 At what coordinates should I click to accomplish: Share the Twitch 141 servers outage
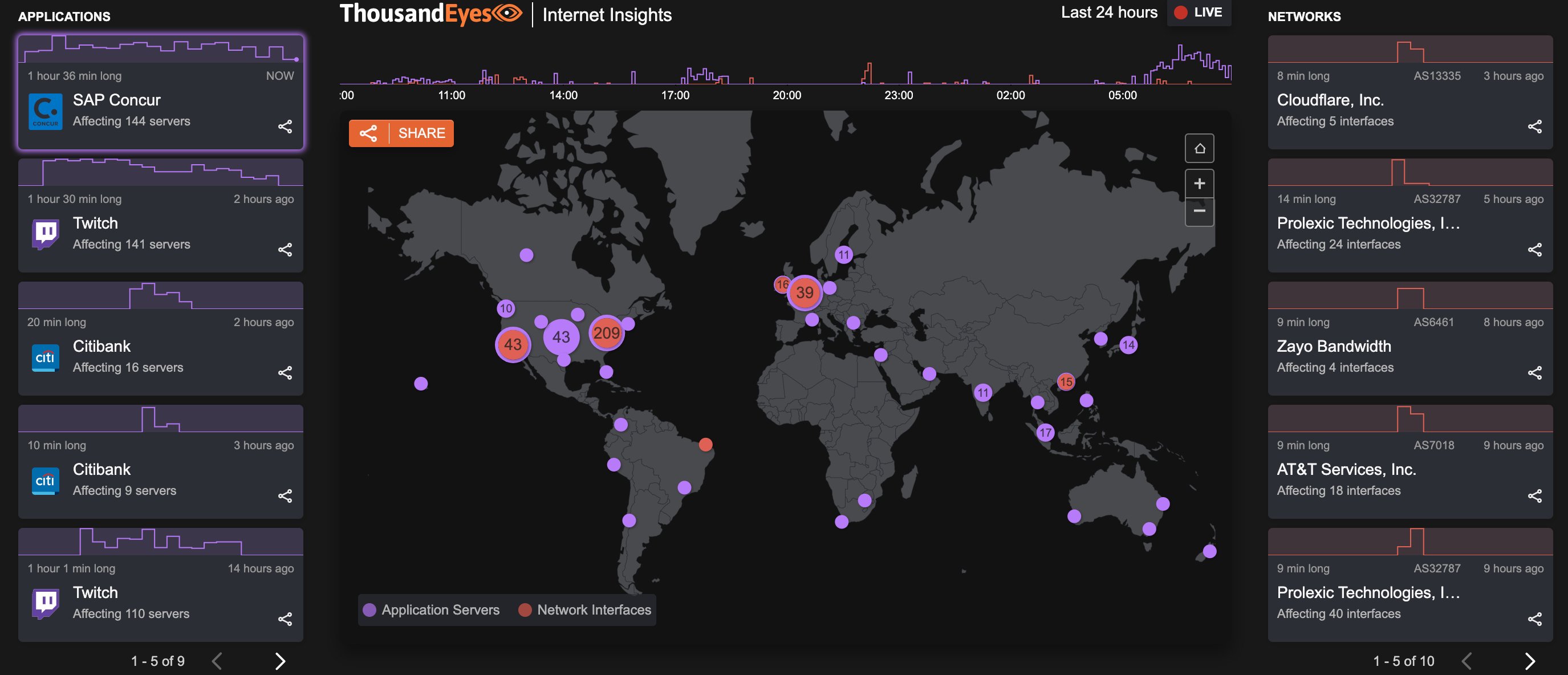[285, 250]
